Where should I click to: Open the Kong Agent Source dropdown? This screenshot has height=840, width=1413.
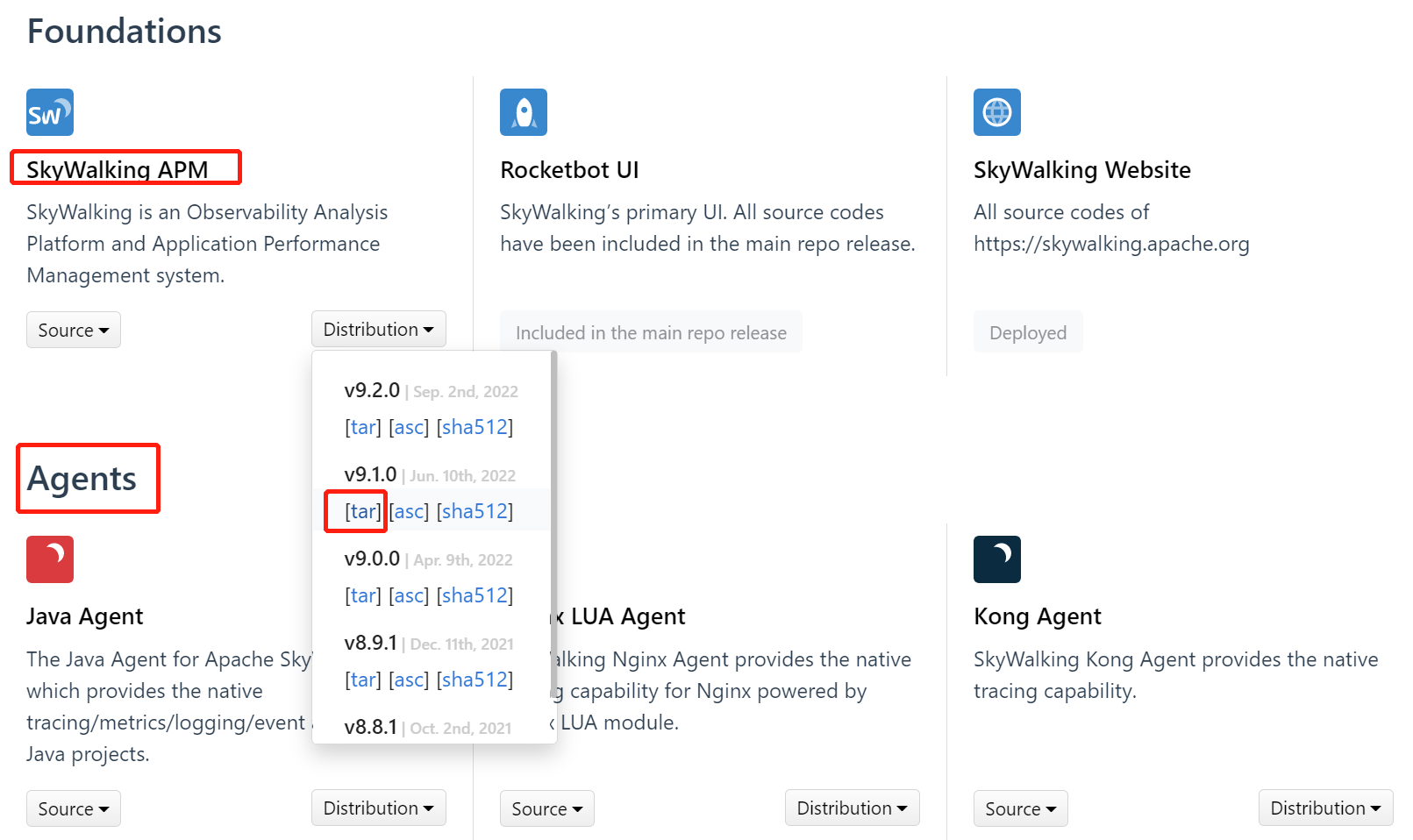[x=1021, y=808]
